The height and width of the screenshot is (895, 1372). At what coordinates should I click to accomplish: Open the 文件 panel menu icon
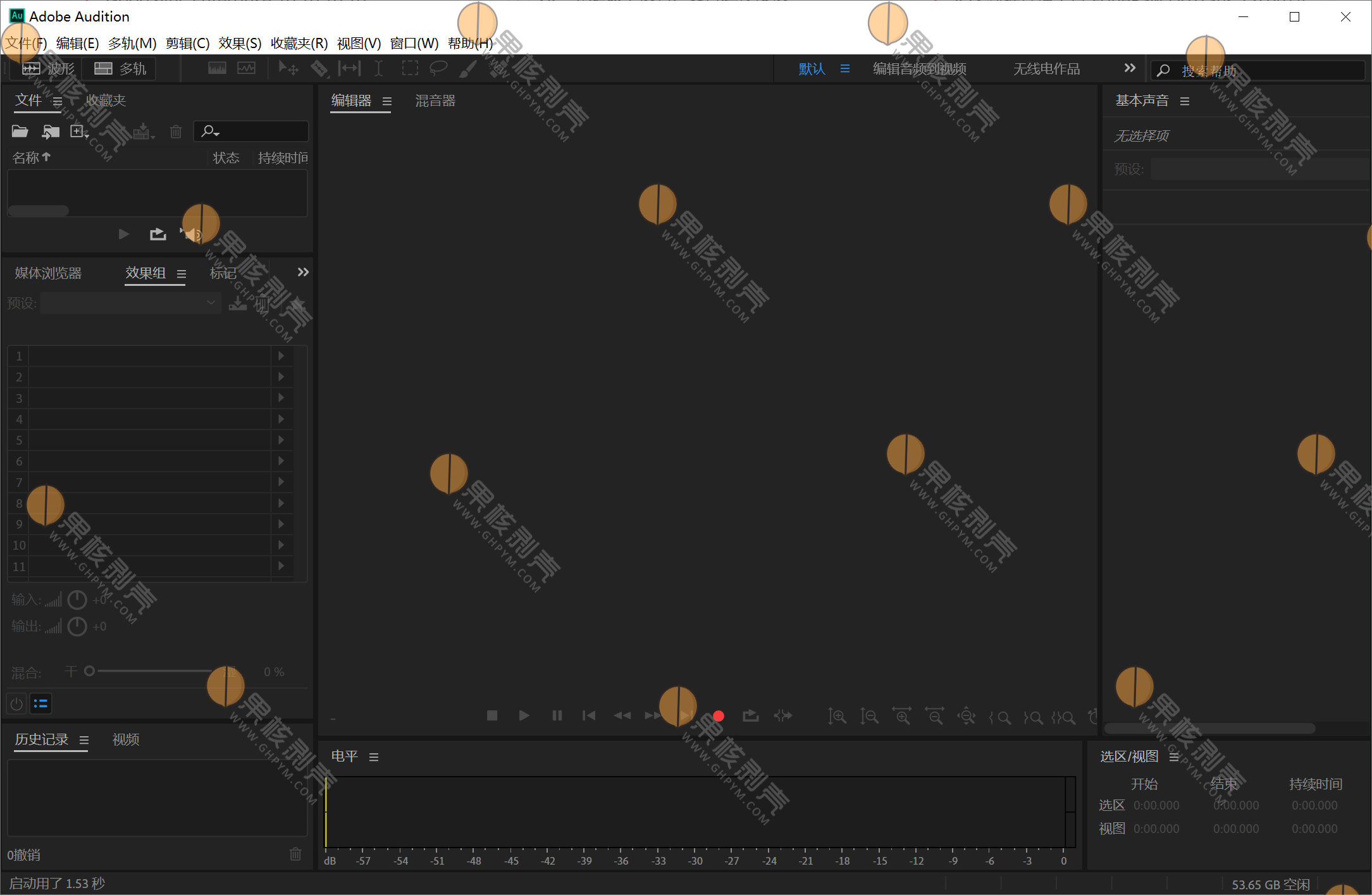(x=58, y=101)
